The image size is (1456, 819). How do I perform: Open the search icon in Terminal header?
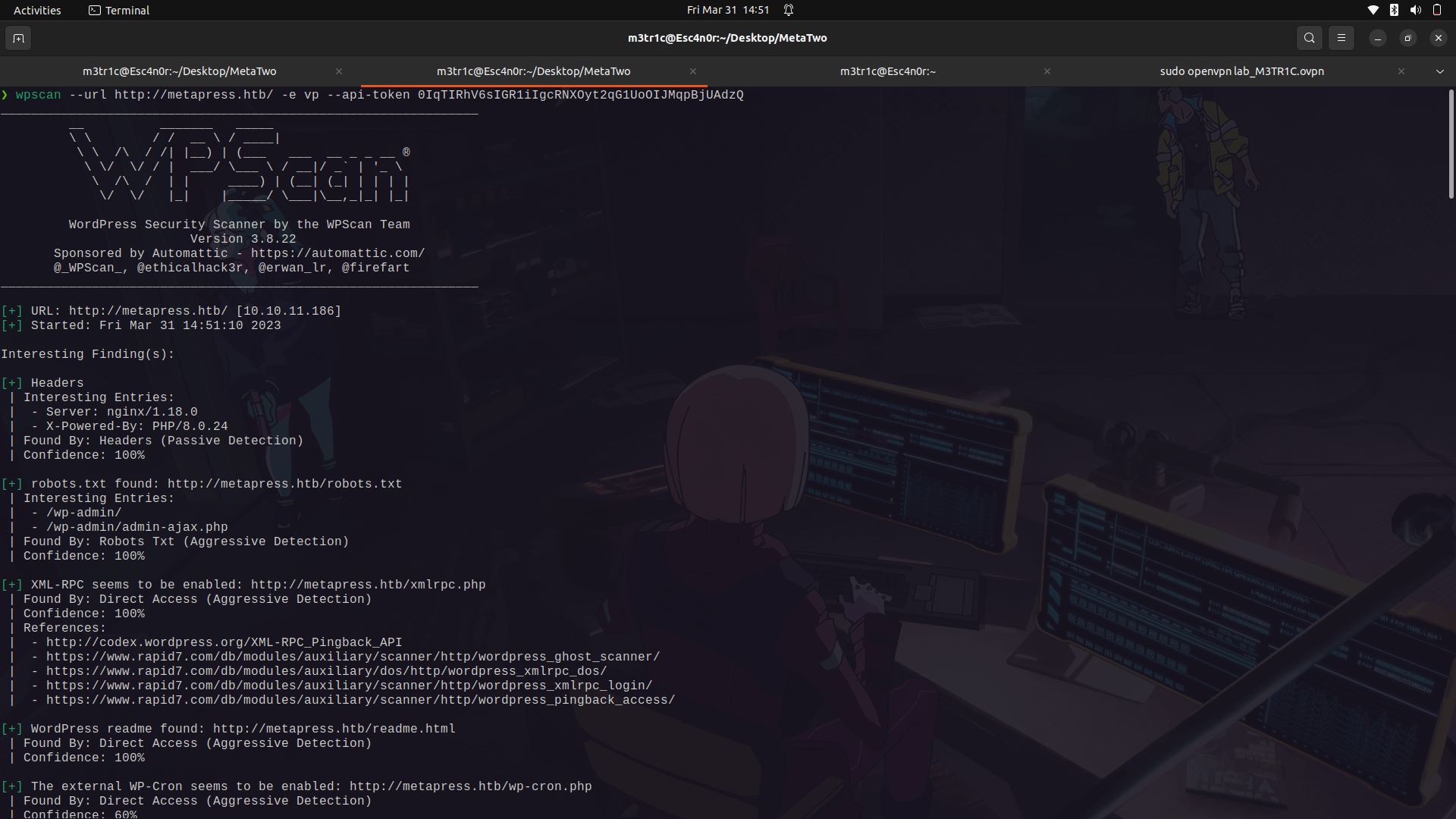pyautogui.click(x=1309, y=37)
